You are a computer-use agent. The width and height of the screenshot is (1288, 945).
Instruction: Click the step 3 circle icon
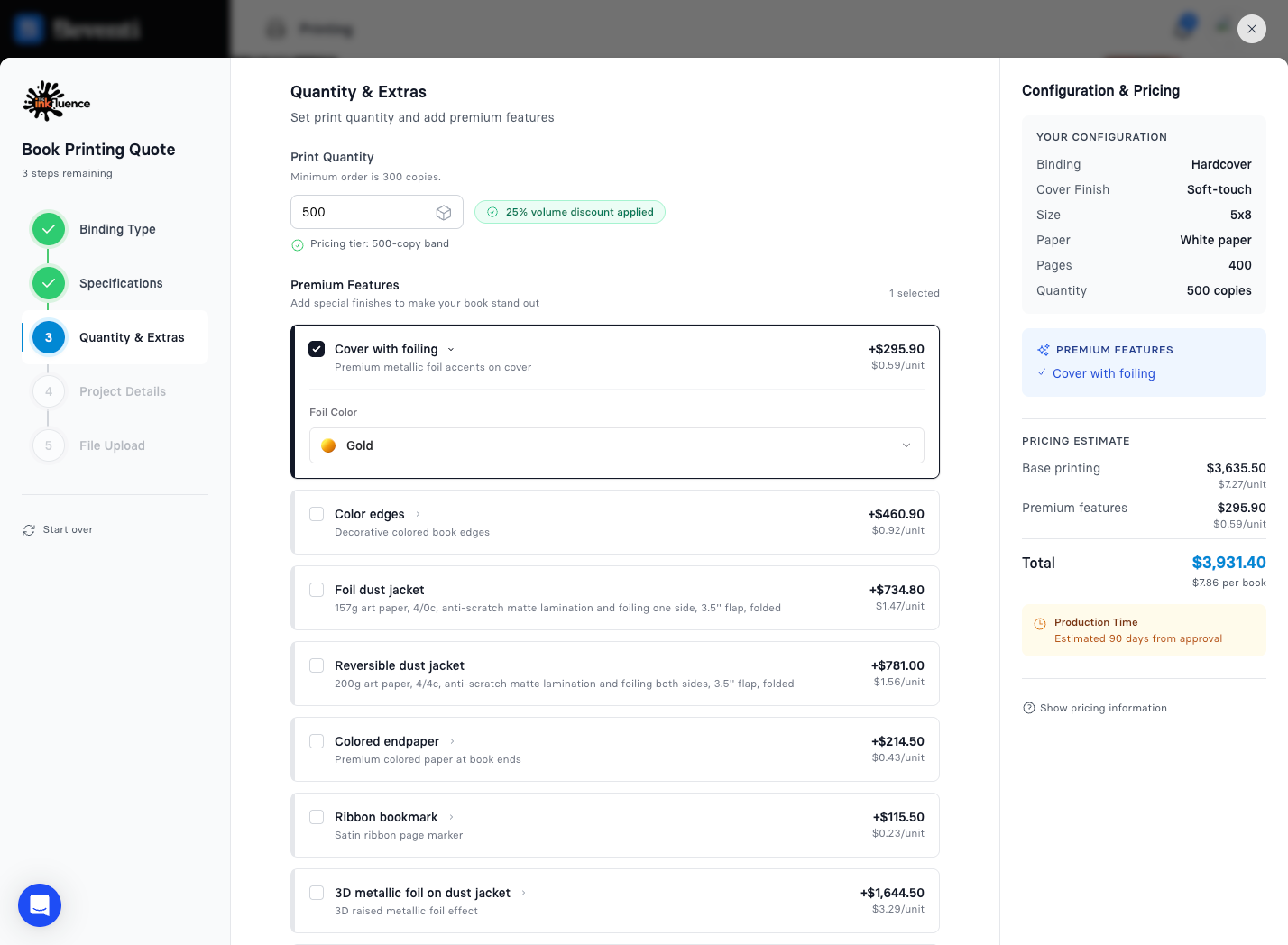click(x=49, y=337)
